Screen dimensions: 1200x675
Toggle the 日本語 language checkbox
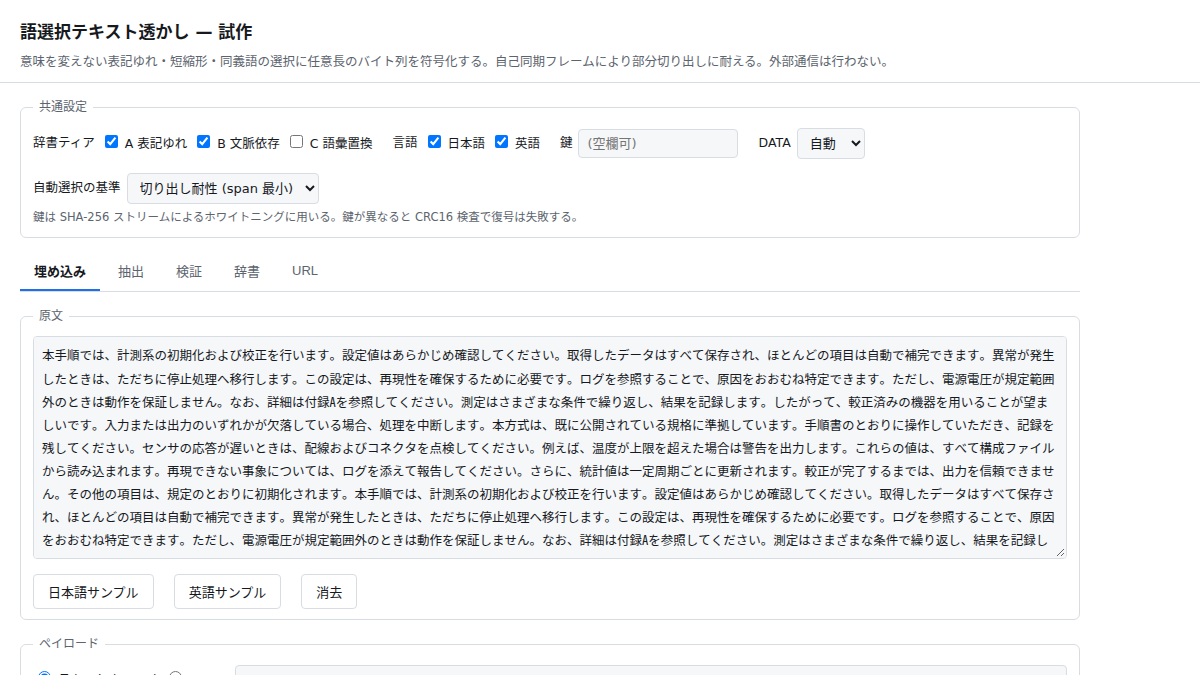click(434, 142)
